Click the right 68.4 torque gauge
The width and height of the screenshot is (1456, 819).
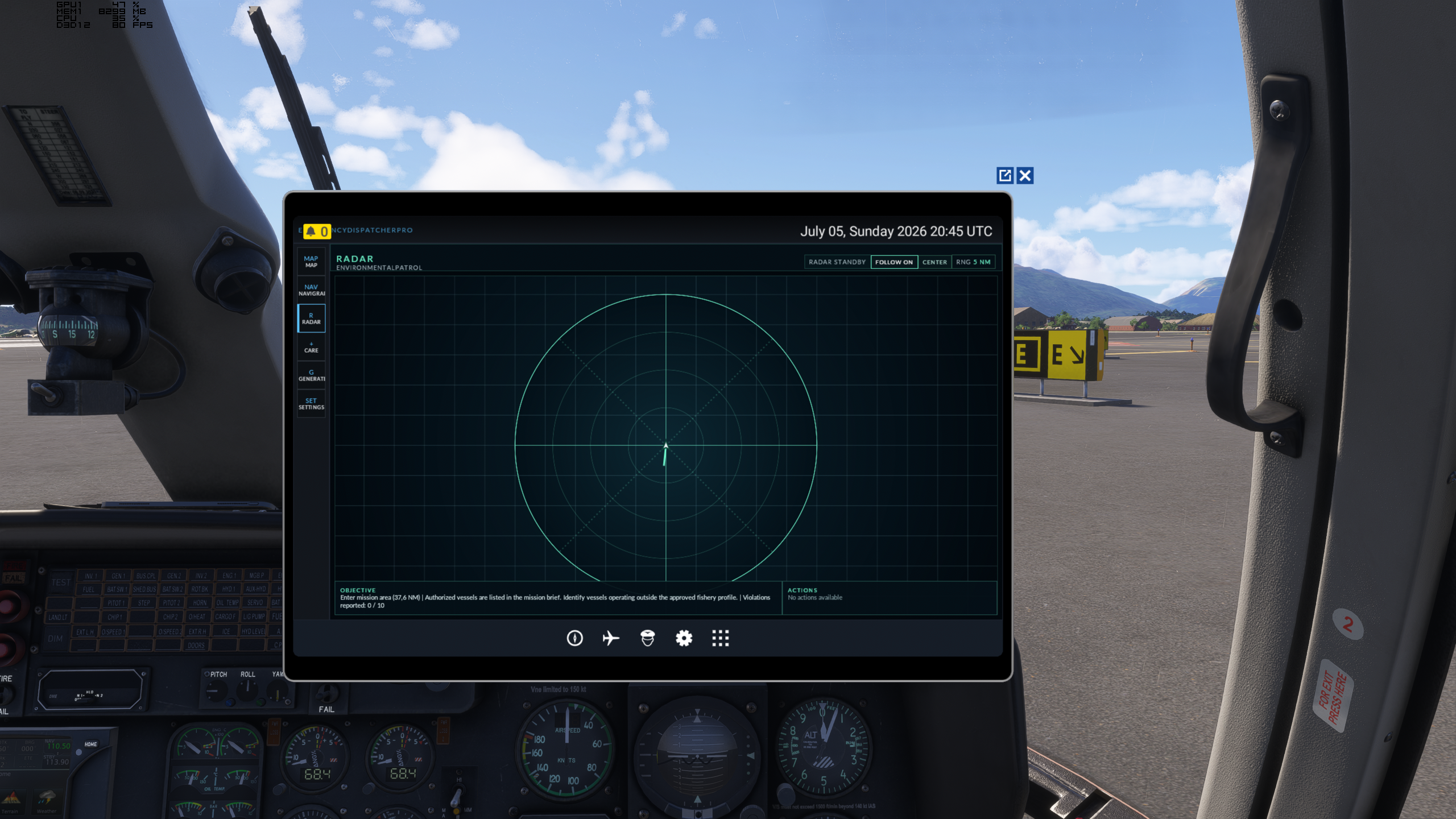coord(401,760)
